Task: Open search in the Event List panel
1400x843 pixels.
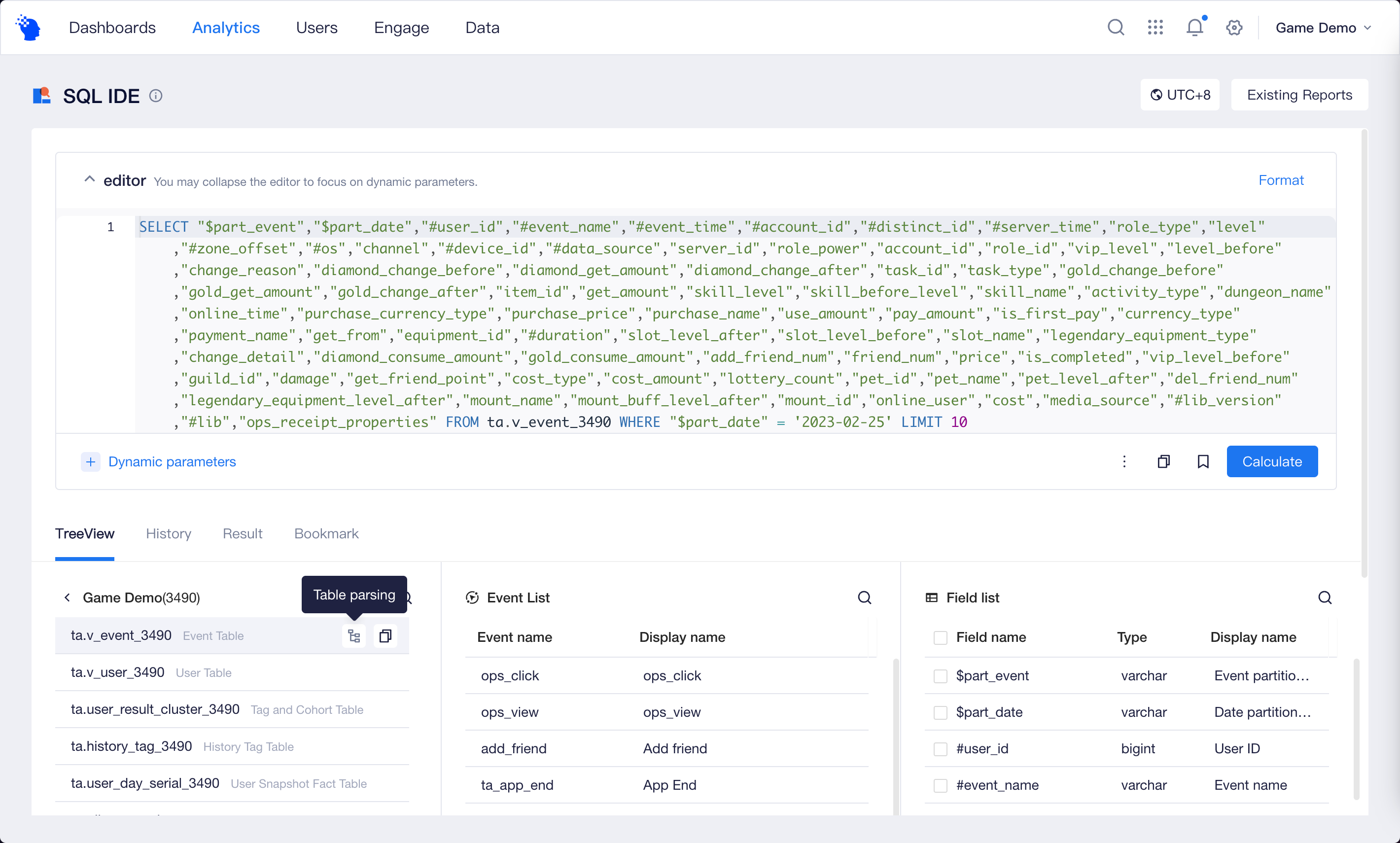Action: click(864, 597)
